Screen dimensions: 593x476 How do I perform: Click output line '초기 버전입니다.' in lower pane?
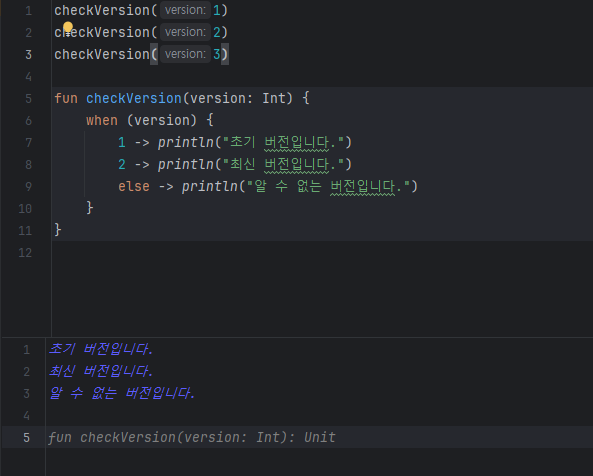(x=101, y=349)
